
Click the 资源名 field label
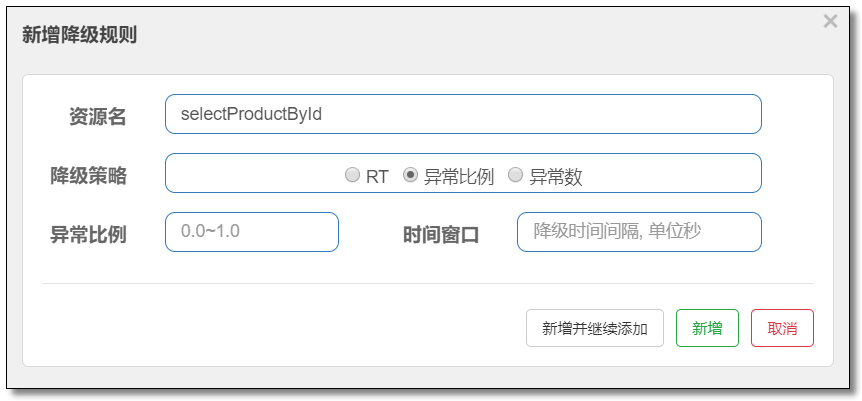(97, 117)
